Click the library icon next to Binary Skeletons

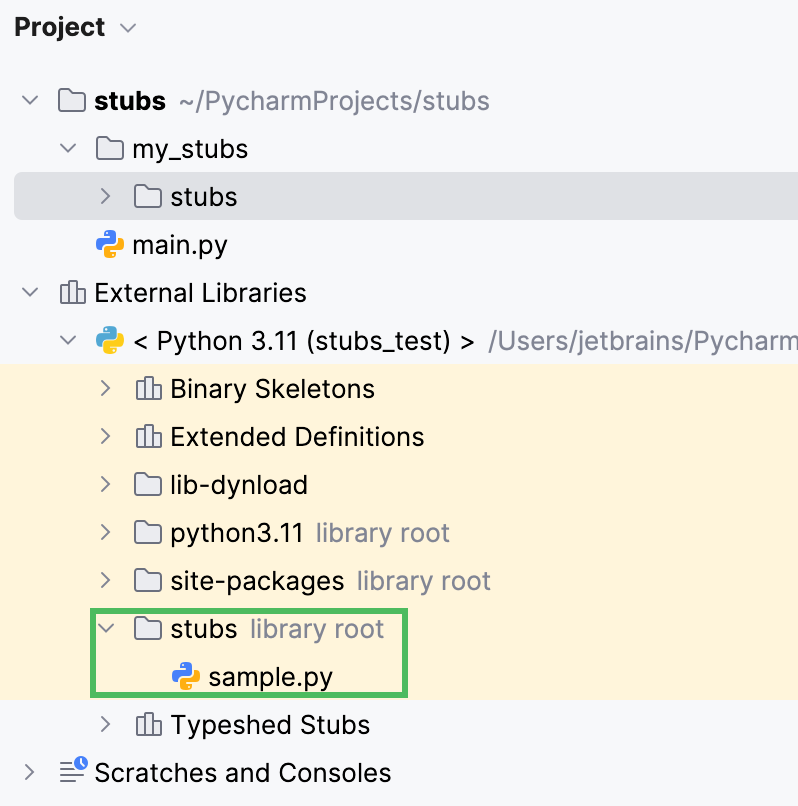tap(148, 388)
